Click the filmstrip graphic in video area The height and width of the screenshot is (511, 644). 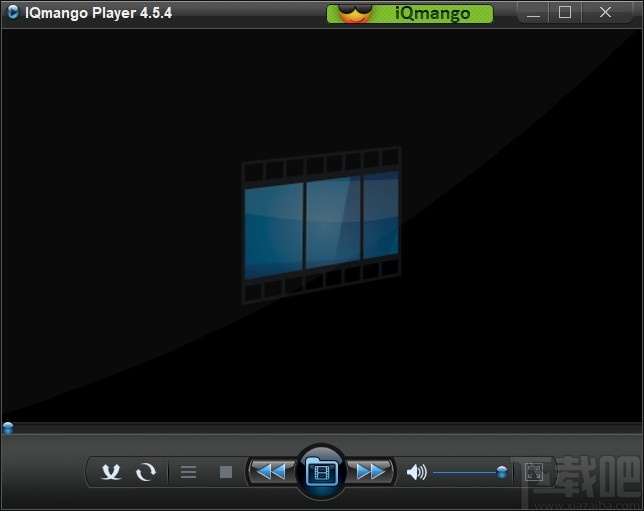point(321,225)
